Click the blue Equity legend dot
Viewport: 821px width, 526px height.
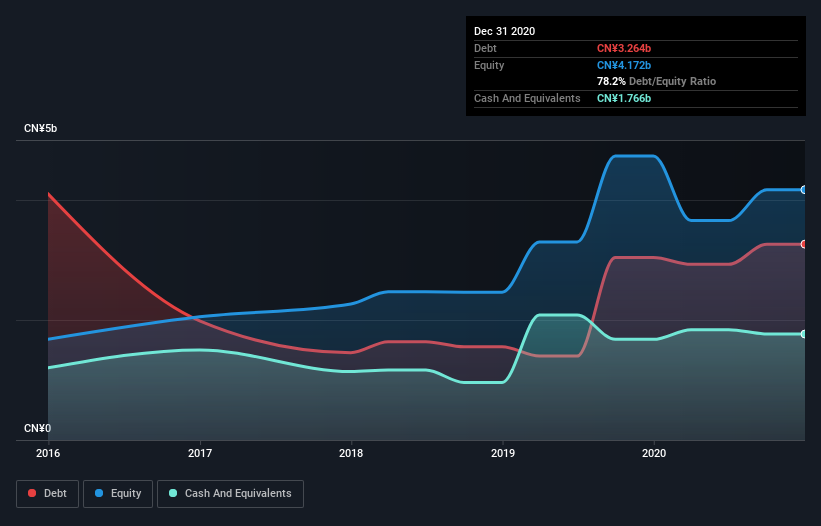[99, 493]
